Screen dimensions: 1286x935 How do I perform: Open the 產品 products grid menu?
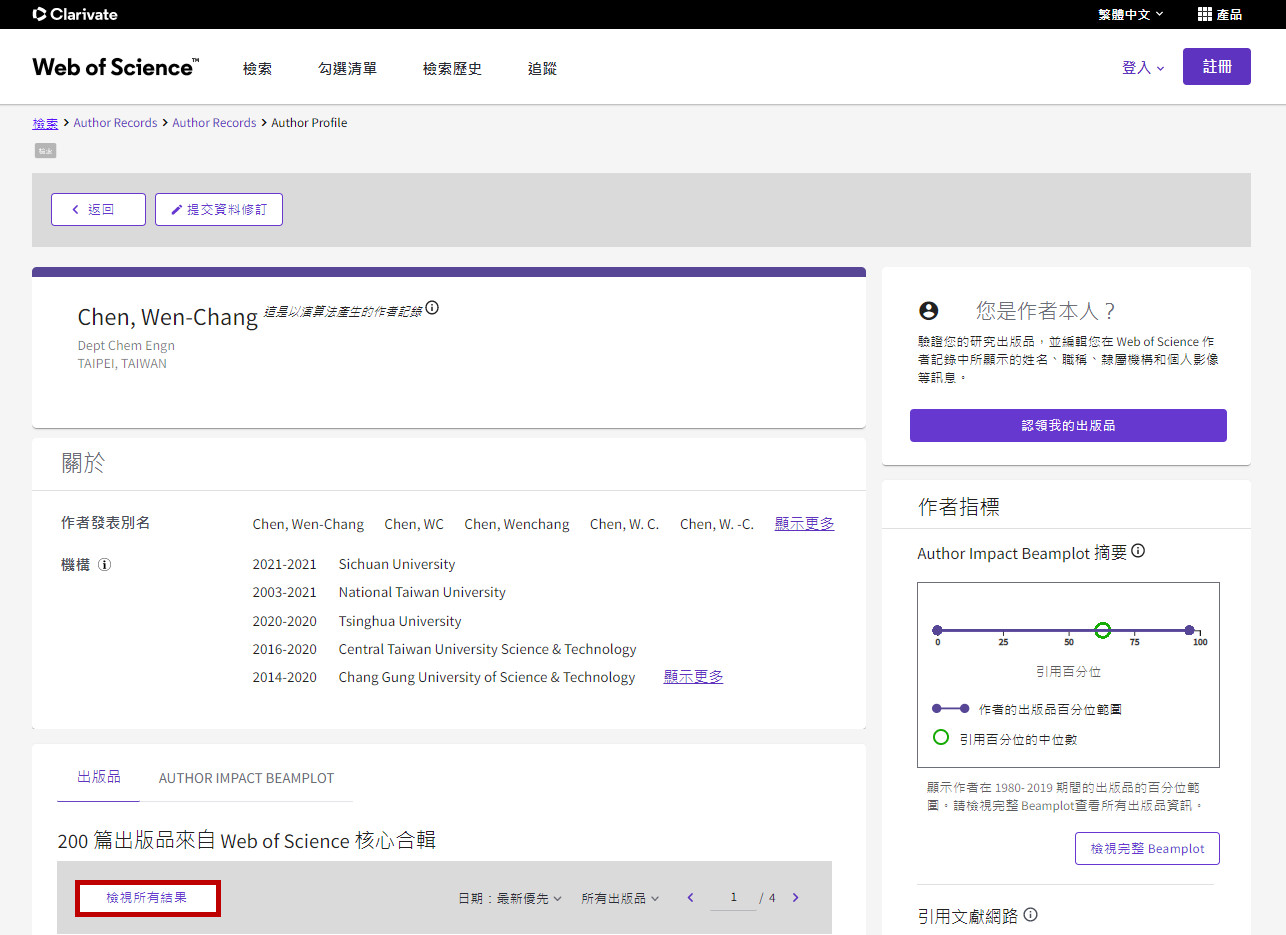1220,14
